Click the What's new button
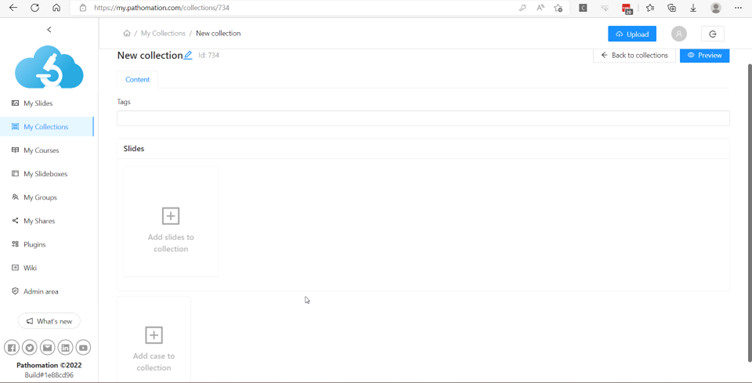The image size is (752, 383). point(49,321)
